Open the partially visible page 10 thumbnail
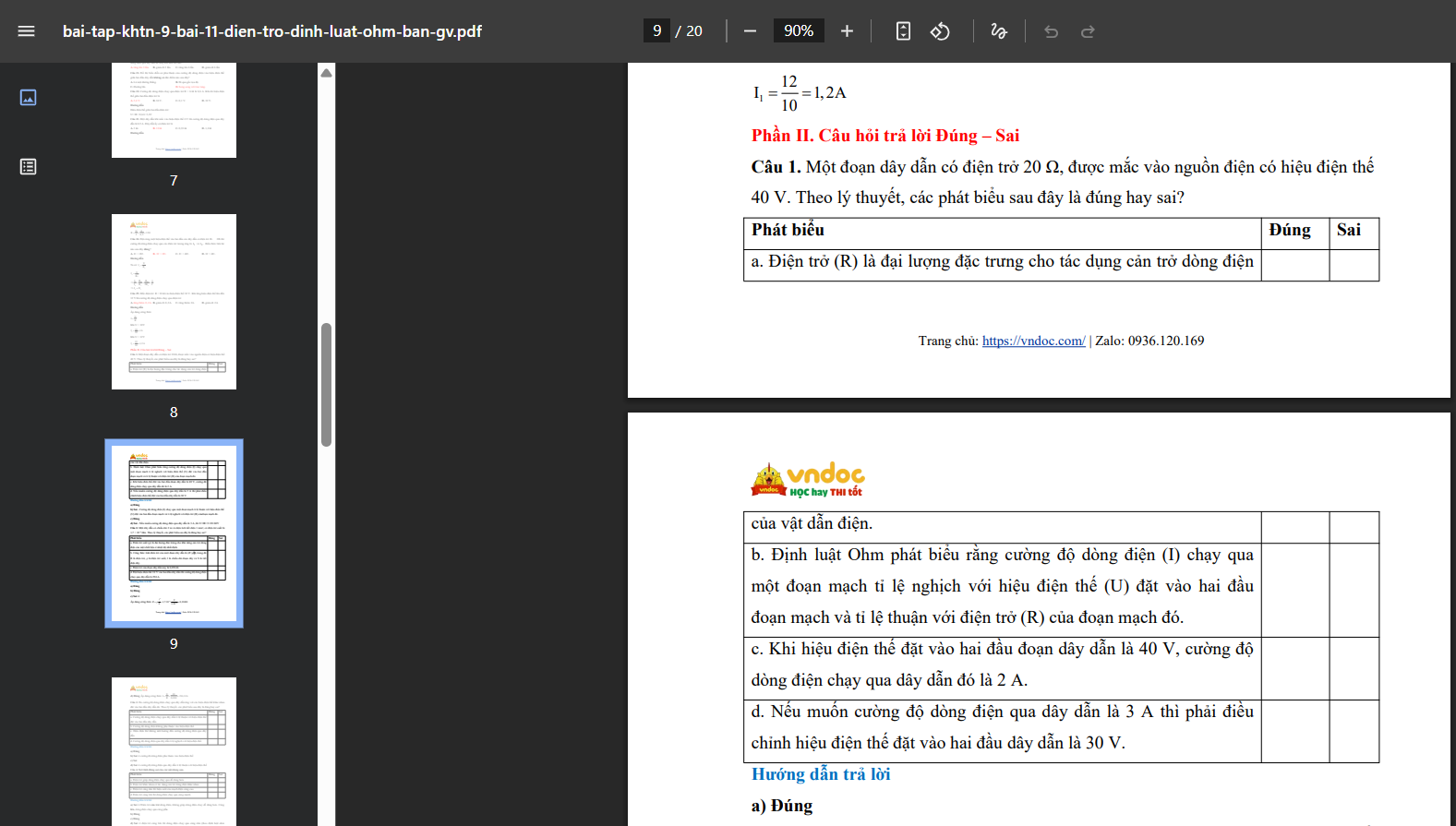This screenshot has height=826, width=1456. point(174,751)
